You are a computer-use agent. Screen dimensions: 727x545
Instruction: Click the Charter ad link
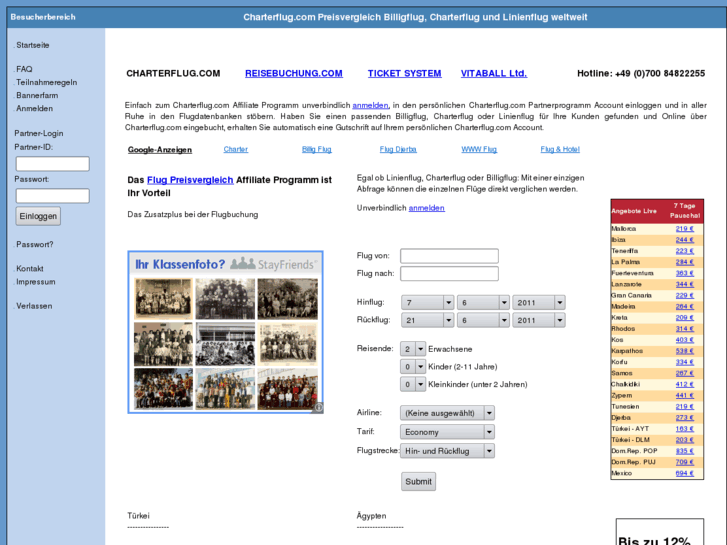coord(236,149)
